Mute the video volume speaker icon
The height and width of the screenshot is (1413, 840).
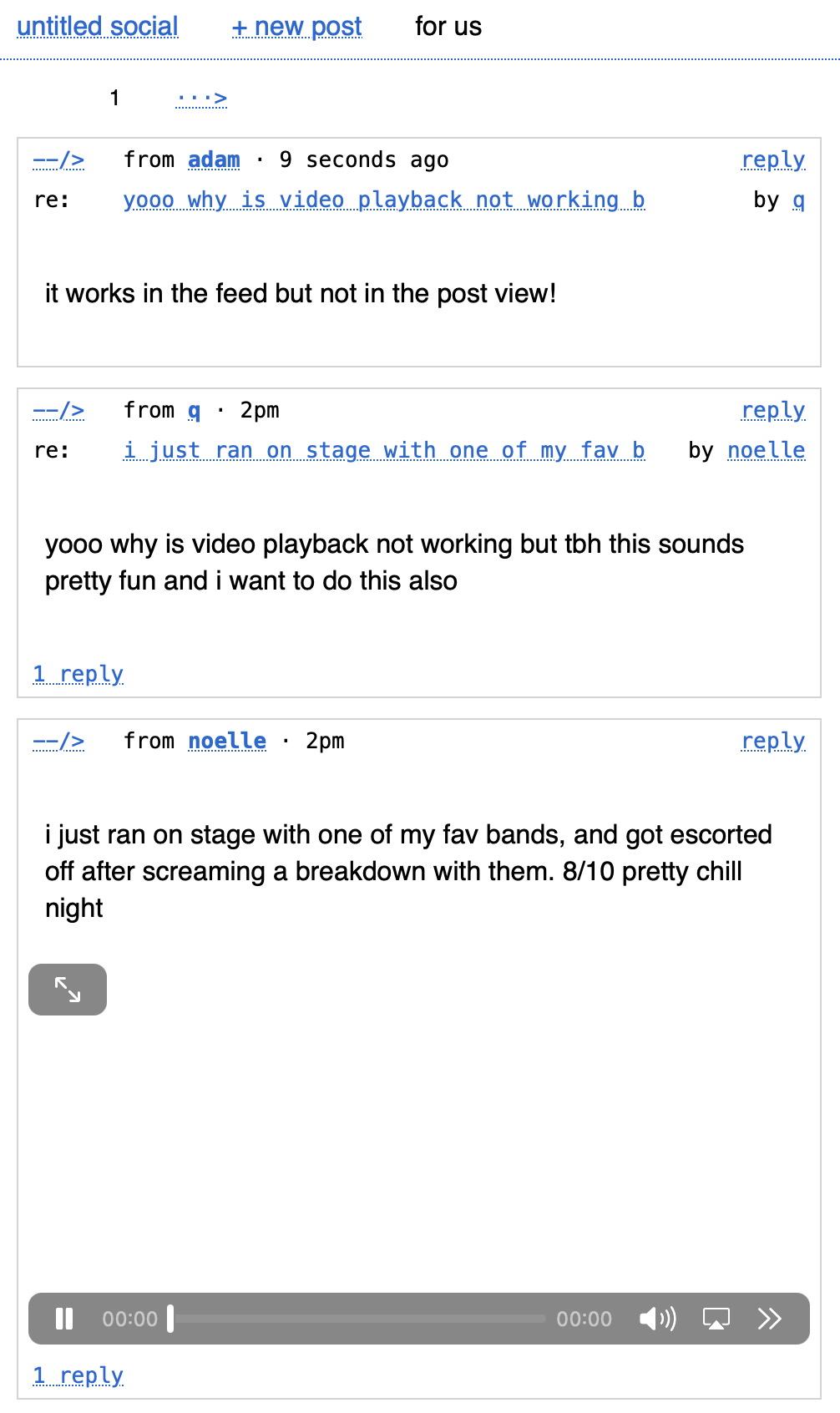point(657,1319)
